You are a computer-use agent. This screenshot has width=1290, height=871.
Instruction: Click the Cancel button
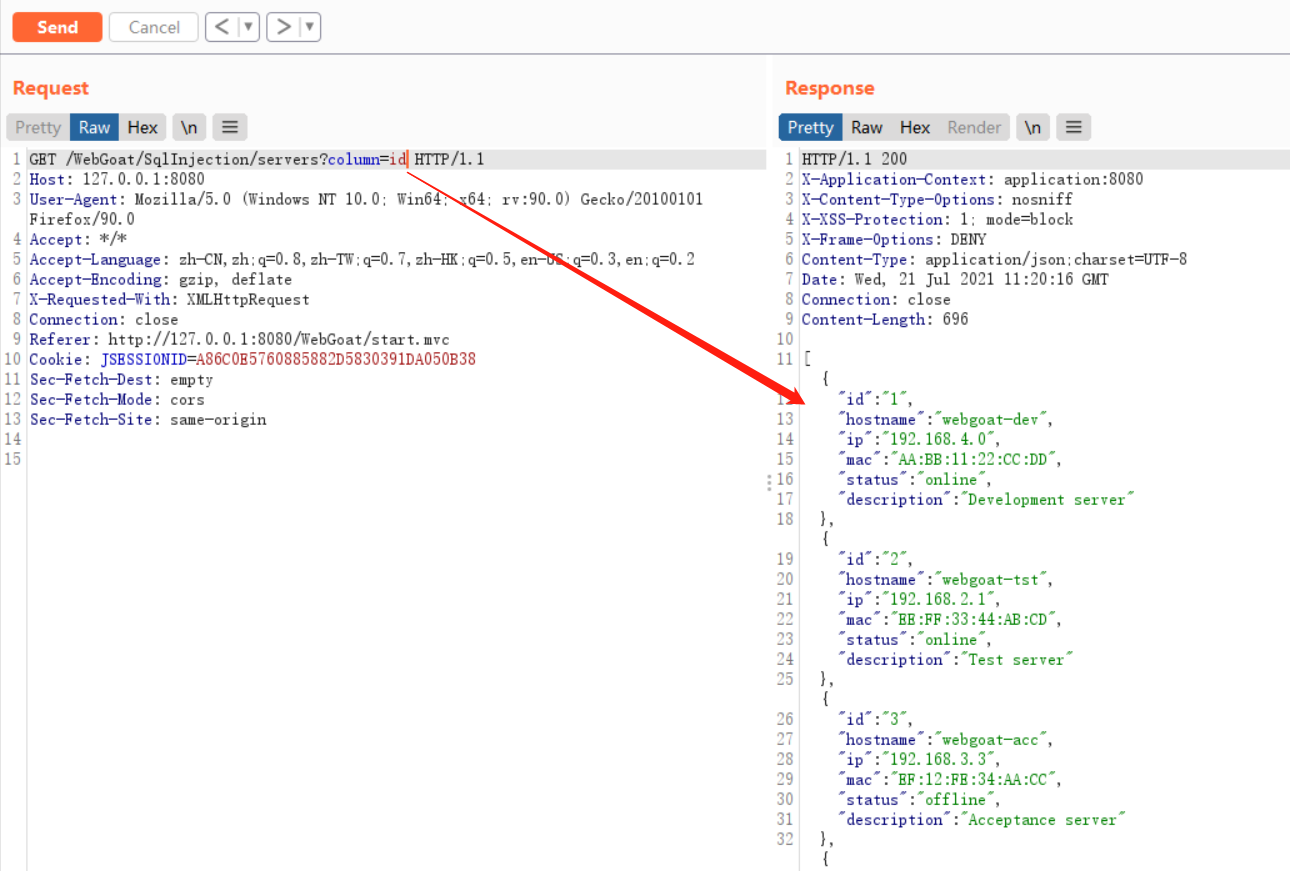click(x=153, y=27)
